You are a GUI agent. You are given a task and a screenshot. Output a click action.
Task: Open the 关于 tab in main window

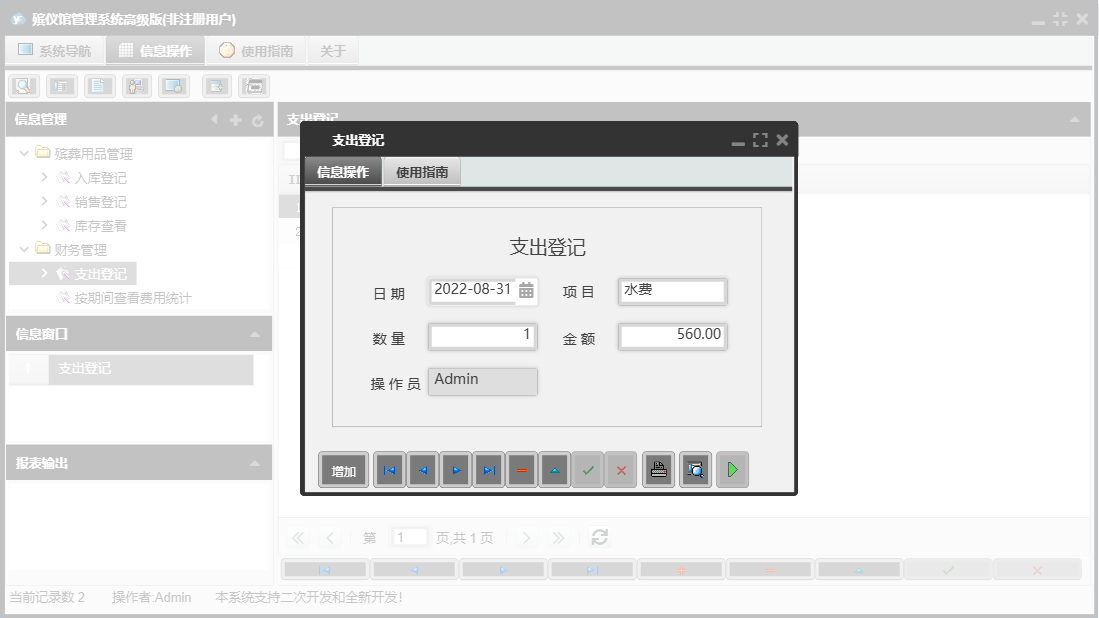pos(332,49)
